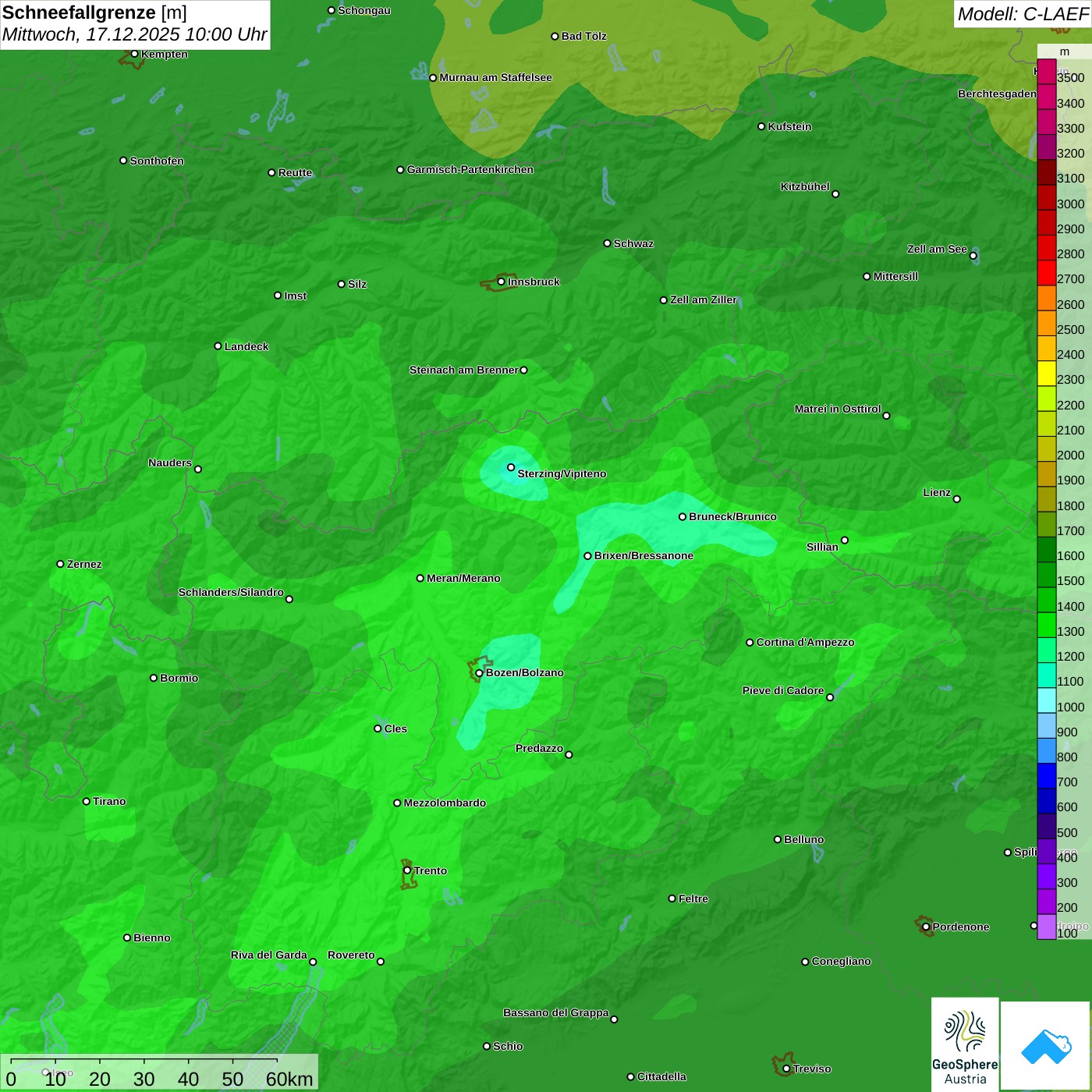Image resolution: width=1092 pixels, height=1092 pixels.
Task: Click the Schneefallgrenze [m] map title
Action: (x=94, y=12)
